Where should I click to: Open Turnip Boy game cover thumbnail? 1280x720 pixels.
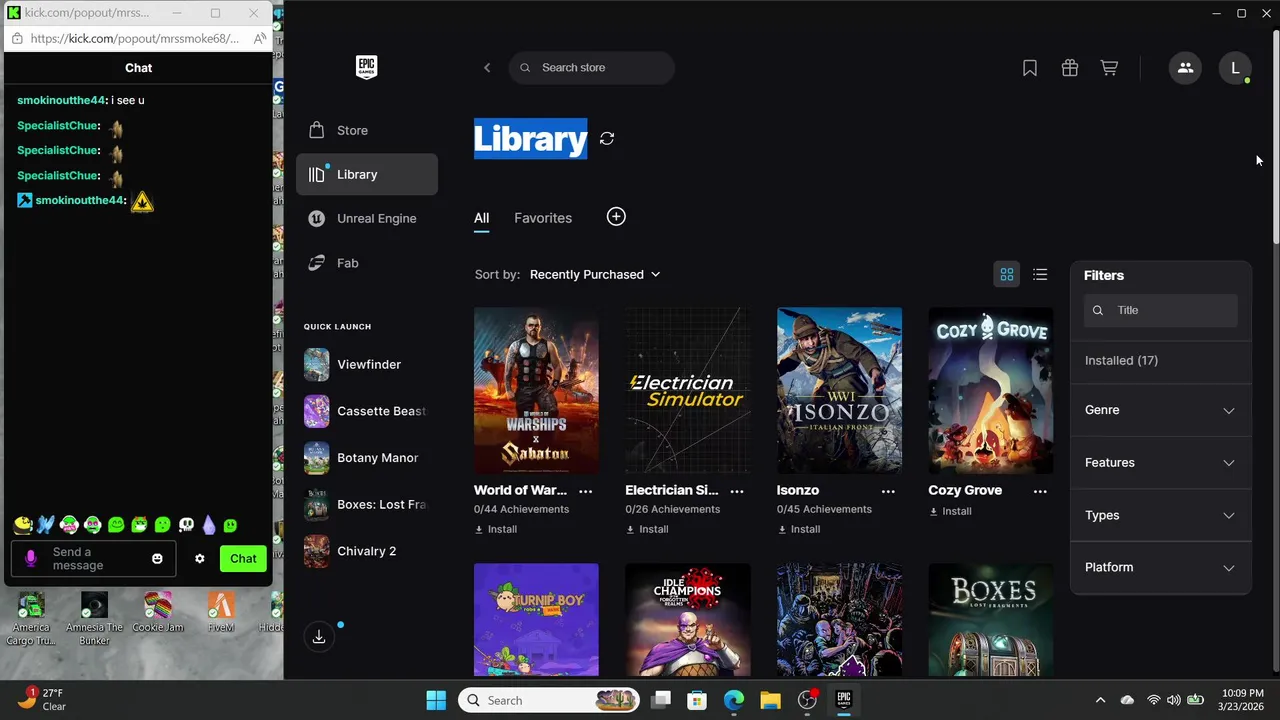point(536,620)
